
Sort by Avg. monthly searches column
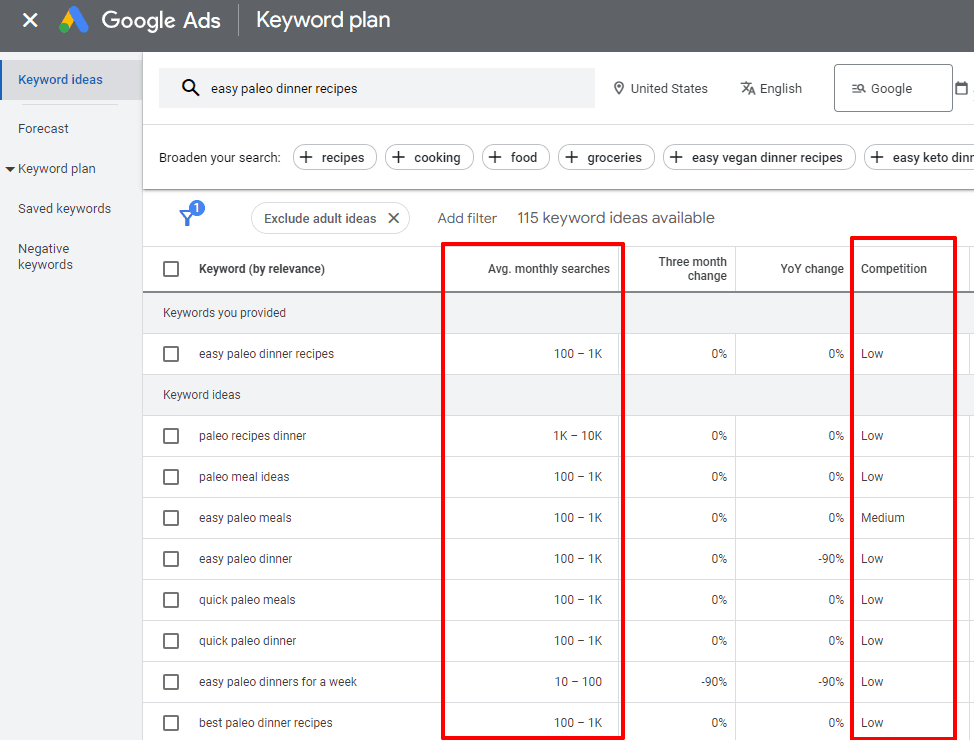[548, 269]
